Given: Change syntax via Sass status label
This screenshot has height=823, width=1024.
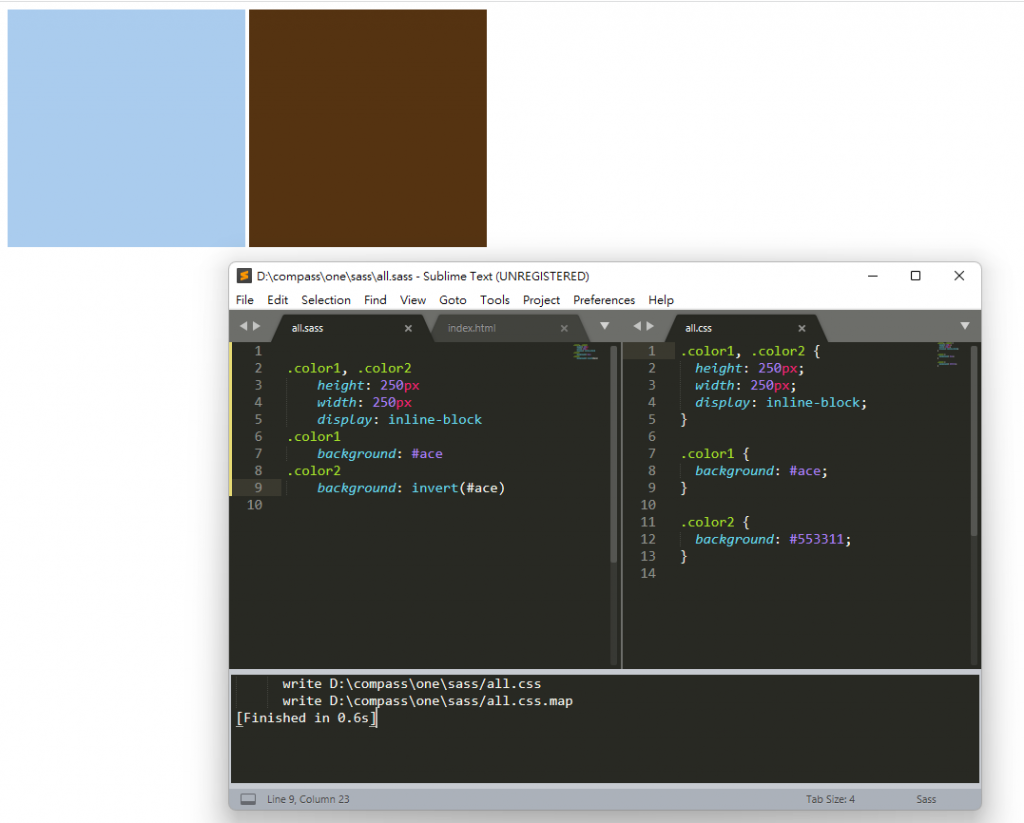Looking at the screenshot, I should coord(926,799).
